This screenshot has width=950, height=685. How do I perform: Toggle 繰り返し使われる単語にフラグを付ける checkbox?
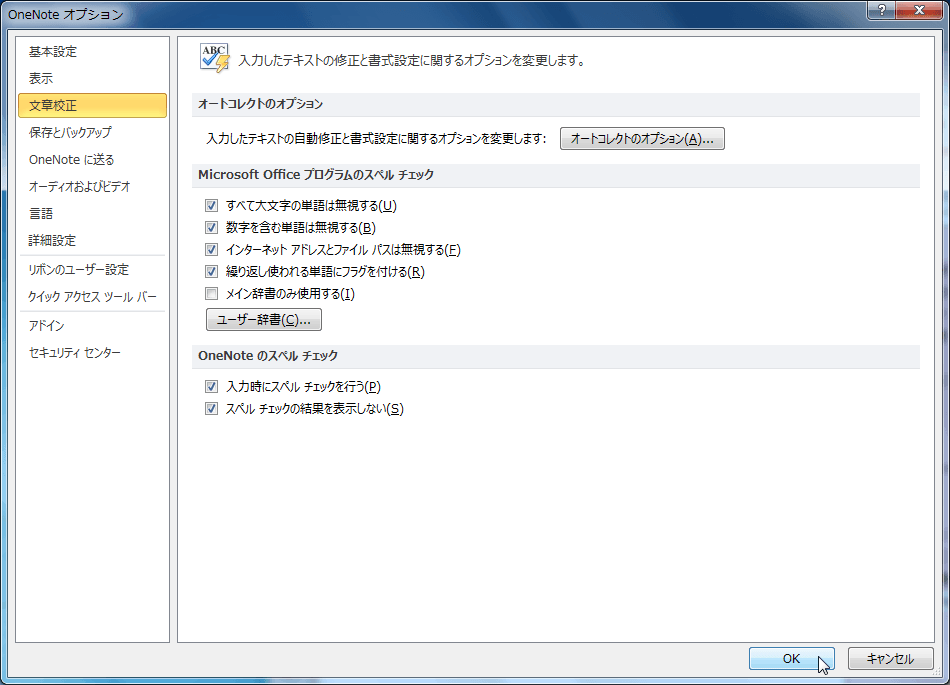coord(211,271)
